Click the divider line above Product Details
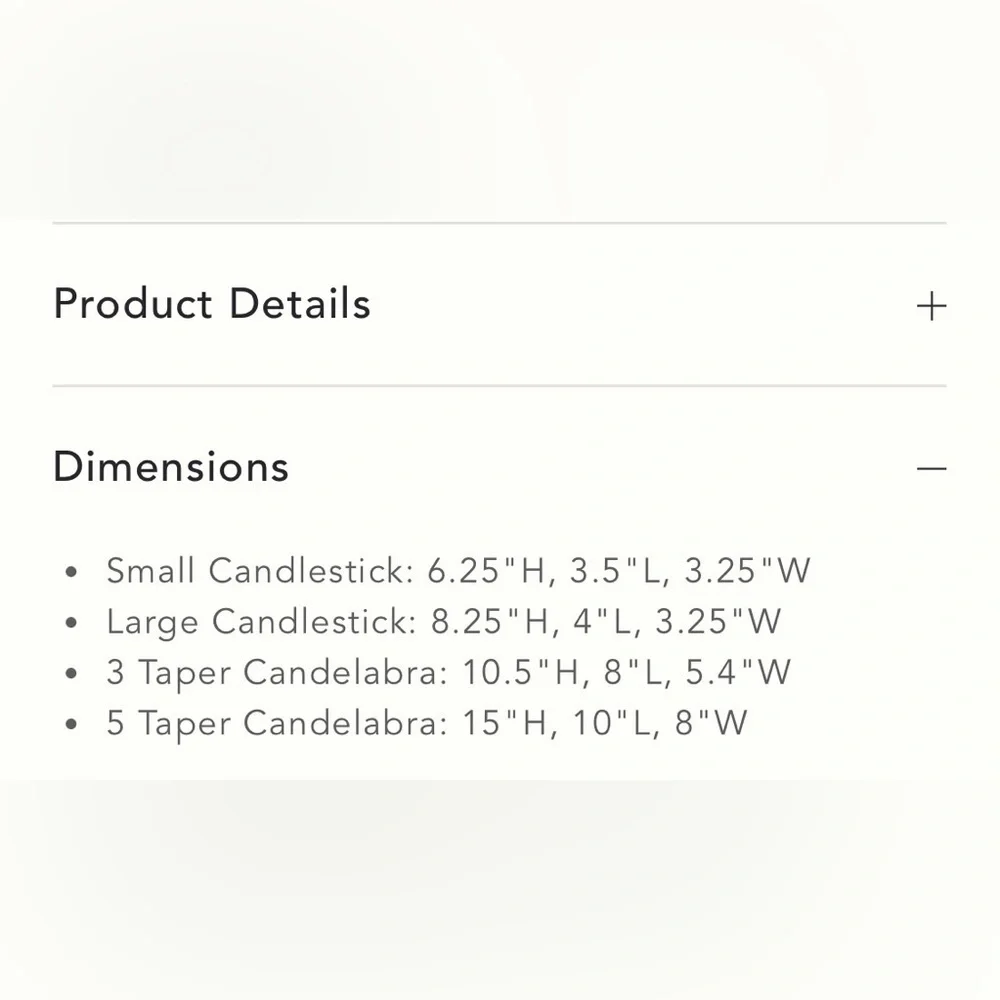The image size is (1000, 1000). click(x=499, y=223)
